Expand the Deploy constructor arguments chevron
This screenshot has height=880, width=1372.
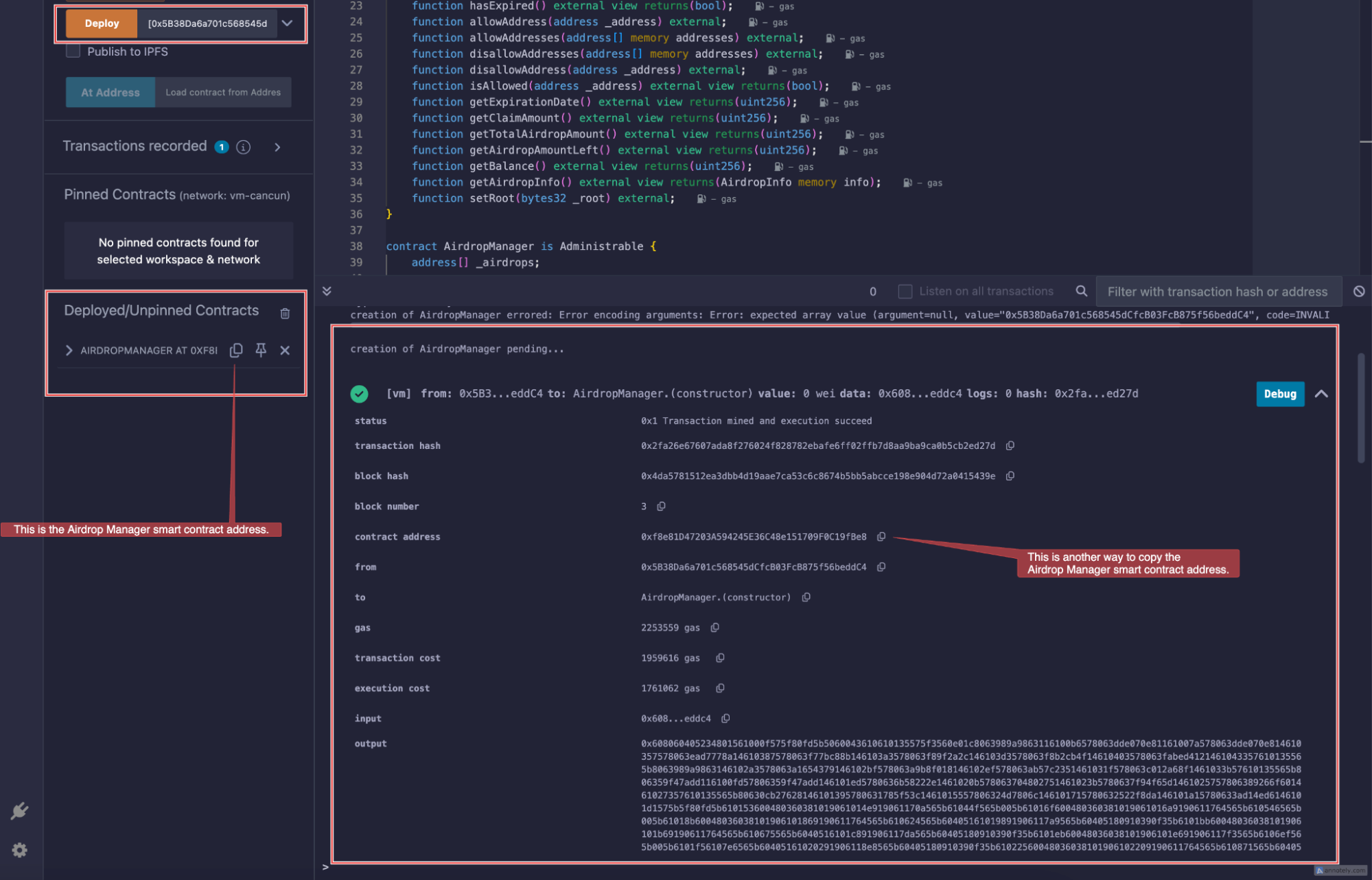[x=288, y=23]
